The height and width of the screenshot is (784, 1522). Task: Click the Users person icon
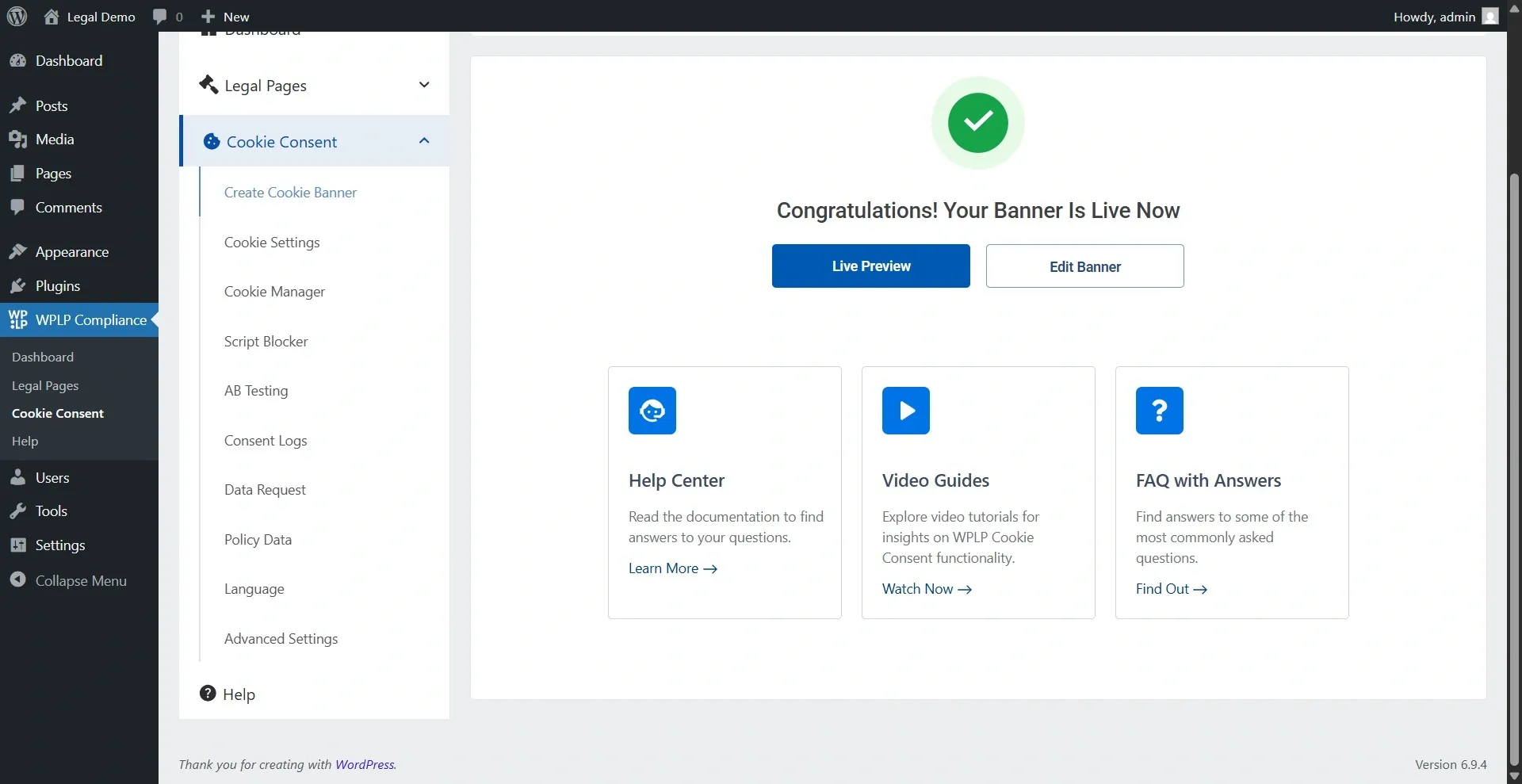coord(17,477)
